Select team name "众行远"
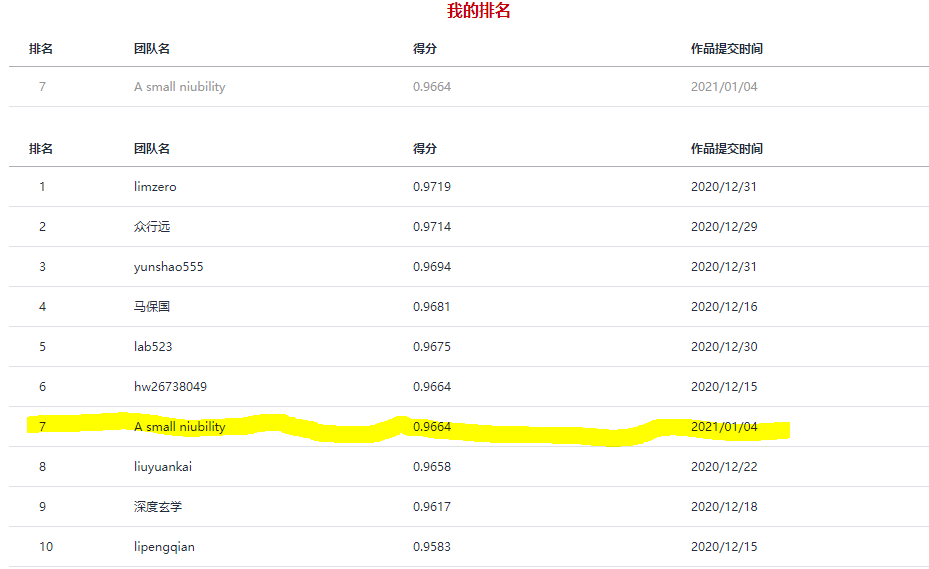The width and height of the screenshot is (929, 569). coord(152,226)
